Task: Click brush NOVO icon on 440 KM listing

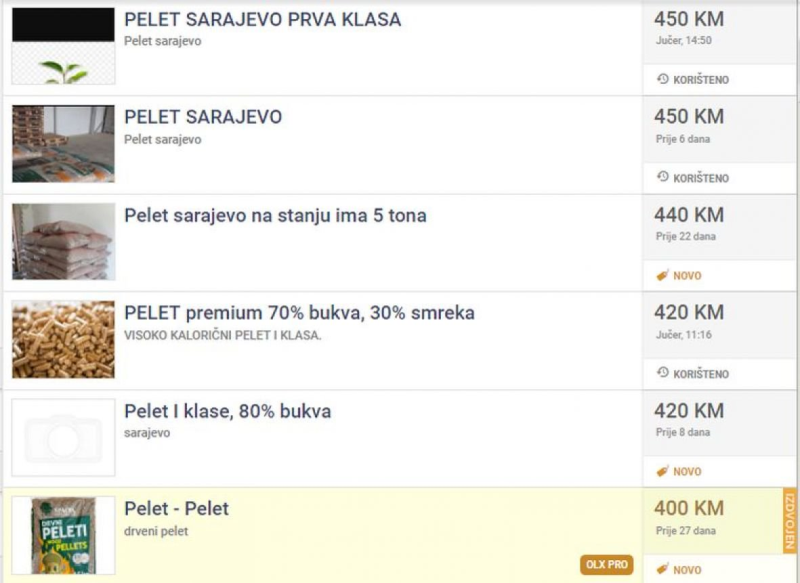Action: coord(662,275)
